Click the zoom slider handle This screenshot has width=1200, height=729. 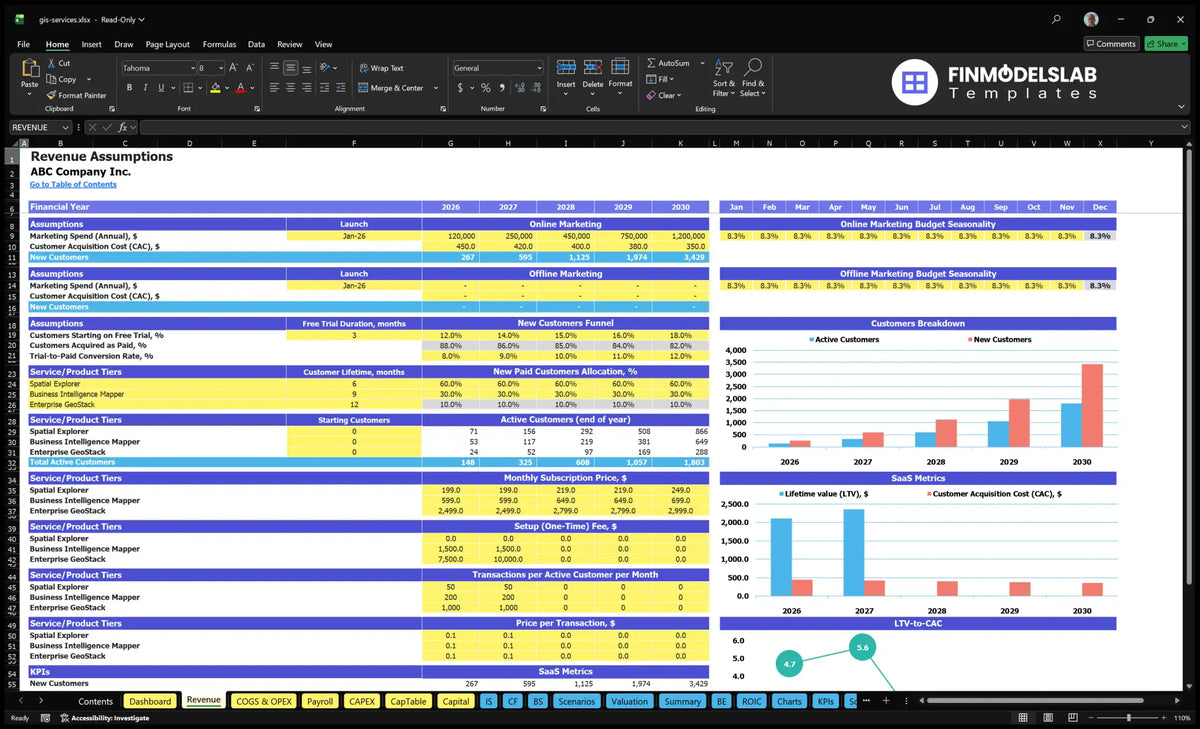(1128, 718)
